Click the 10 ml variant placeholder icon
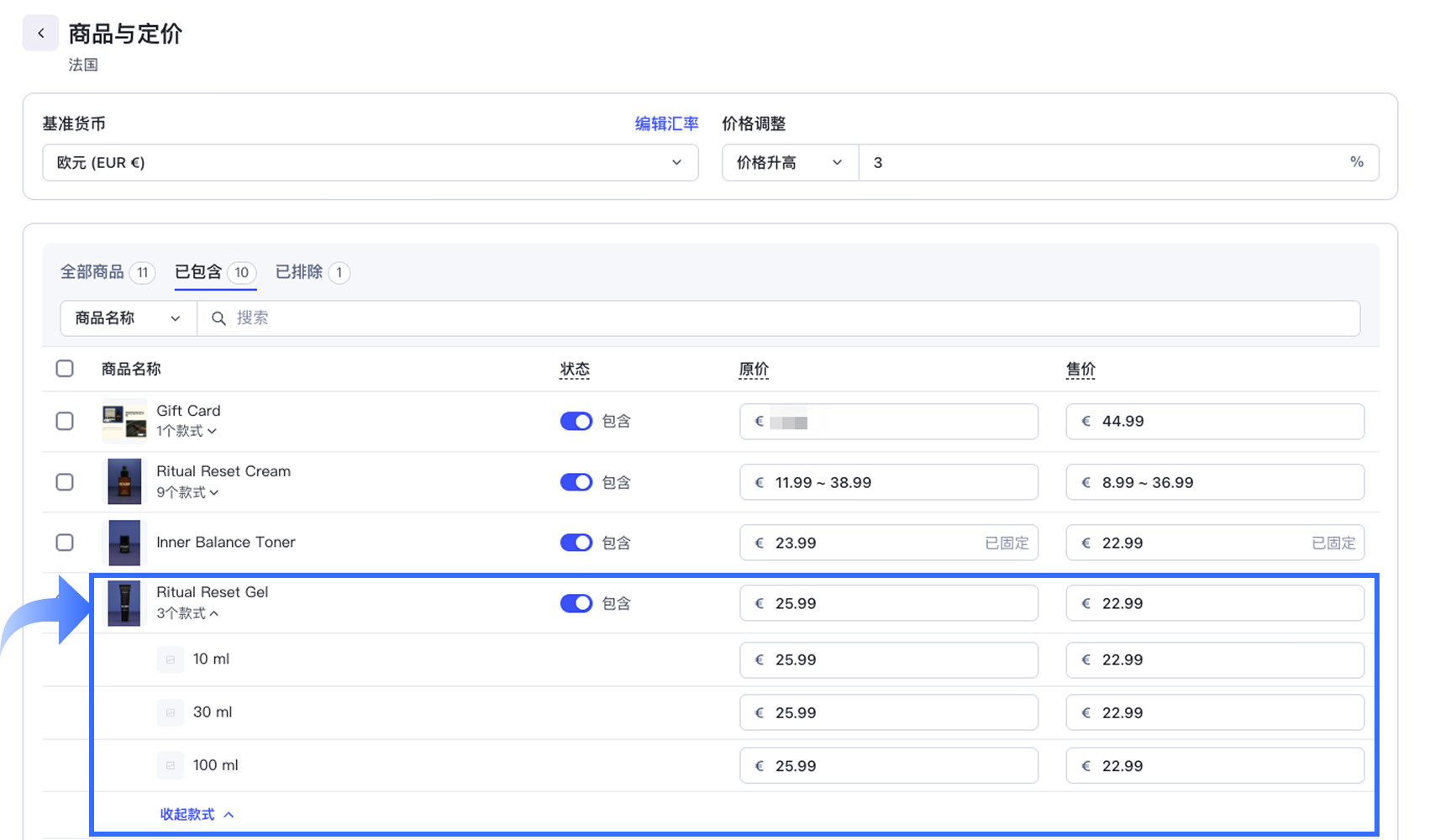The width and height of the screenshot is (1435, 840). 171,659
